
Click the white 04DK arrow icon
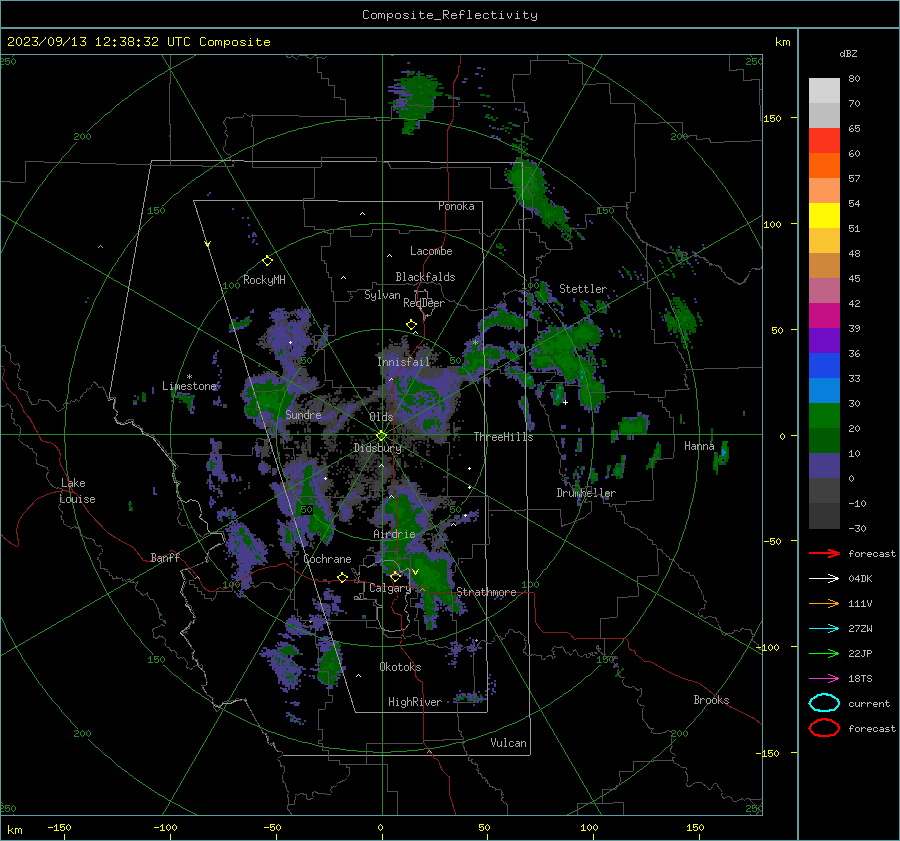tap(824, 578)
